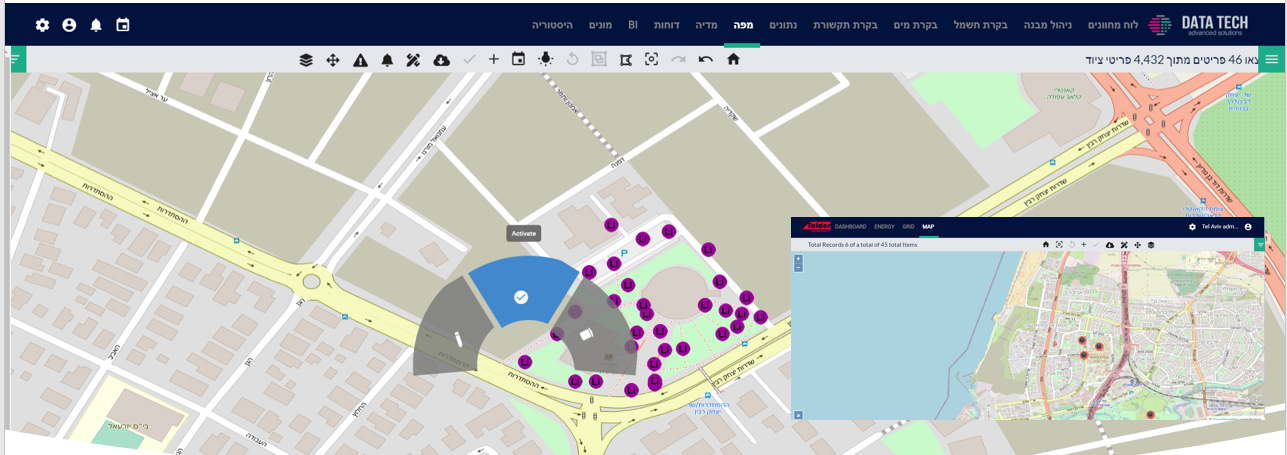Image resolution: width=1287 pixels, height=455 pixels.
Task: Toggle the green side panel at left edge
Action: [x=15, y=59]
